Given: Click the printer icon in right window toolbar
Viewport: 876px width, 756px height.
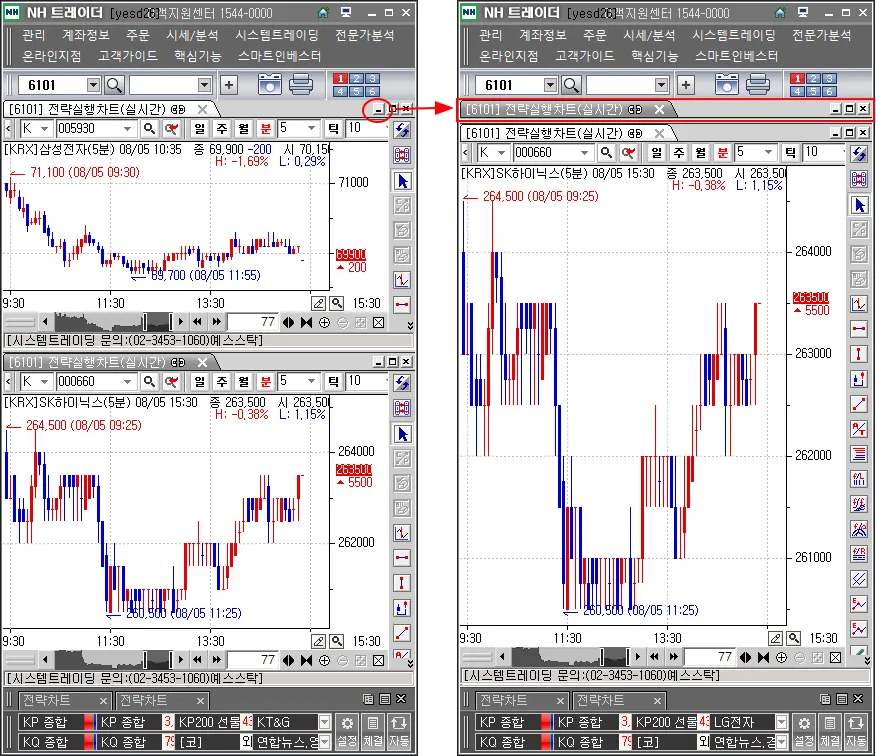Looking at the screenshot, I should click(758, 84).
